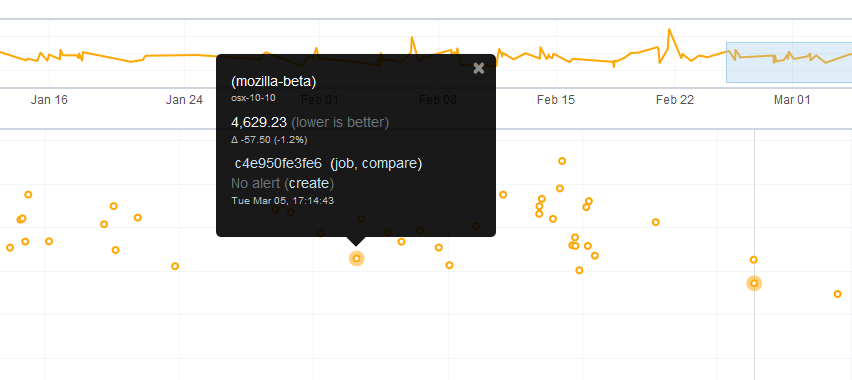The width and height of the screenshot is (852, 380).
Task: Click highlighted data point on vertical crosshair line
Action: coord(754,283)
